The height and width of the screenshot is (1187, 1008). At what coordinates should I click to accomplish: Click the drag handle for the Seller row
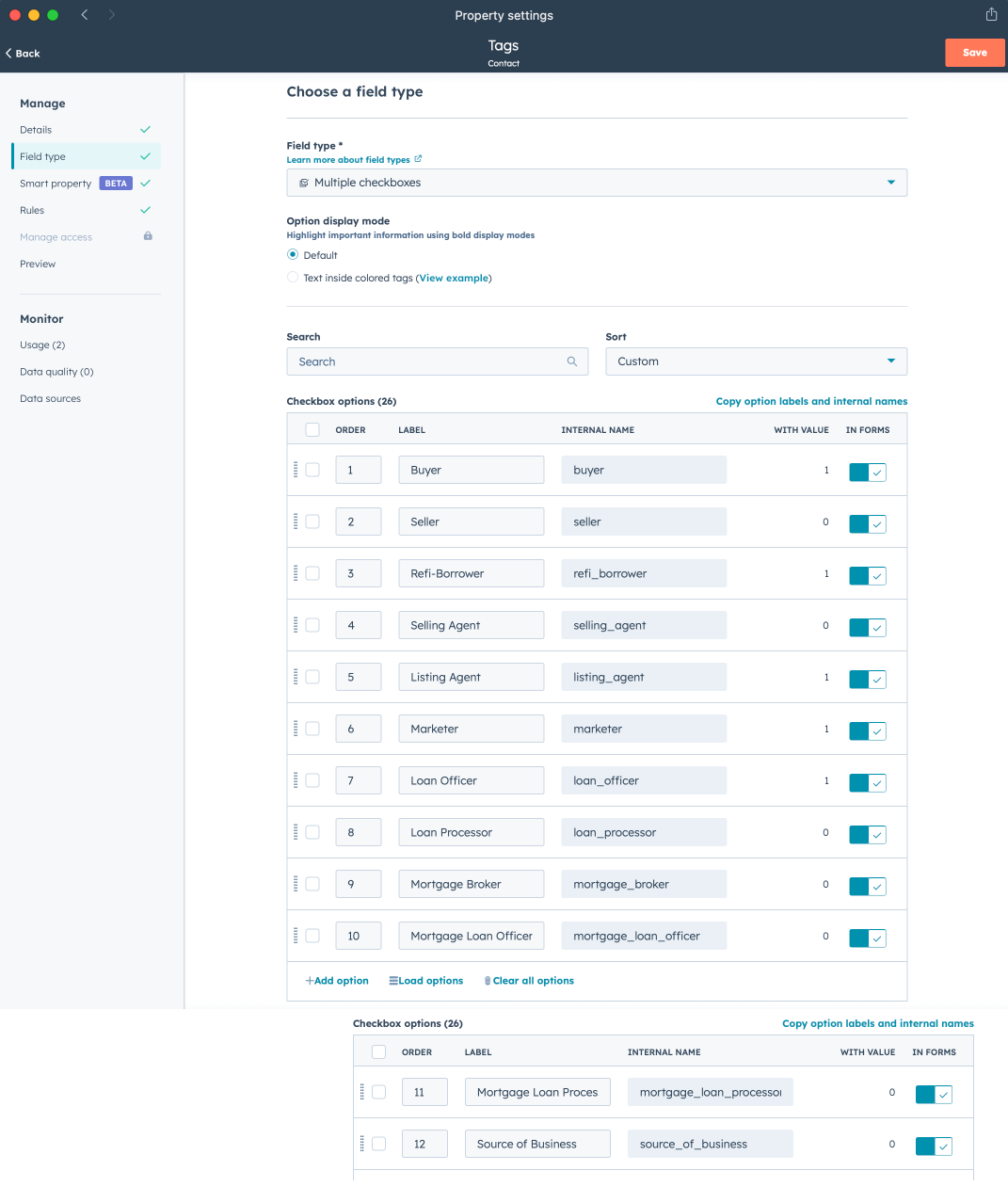click(296, 521)
